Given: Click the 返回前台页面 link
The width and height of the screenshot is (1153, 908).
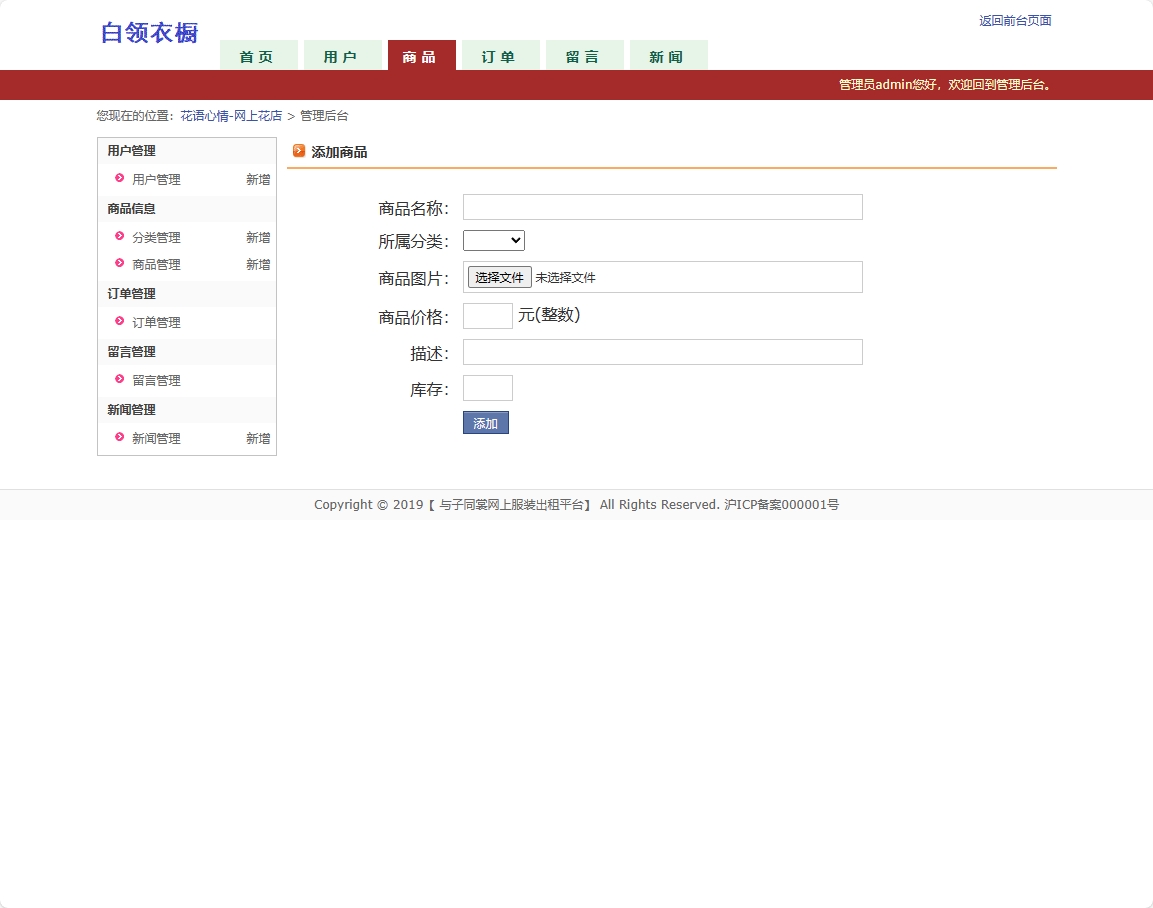Looking at the screenshot, I should point(1014,20).
